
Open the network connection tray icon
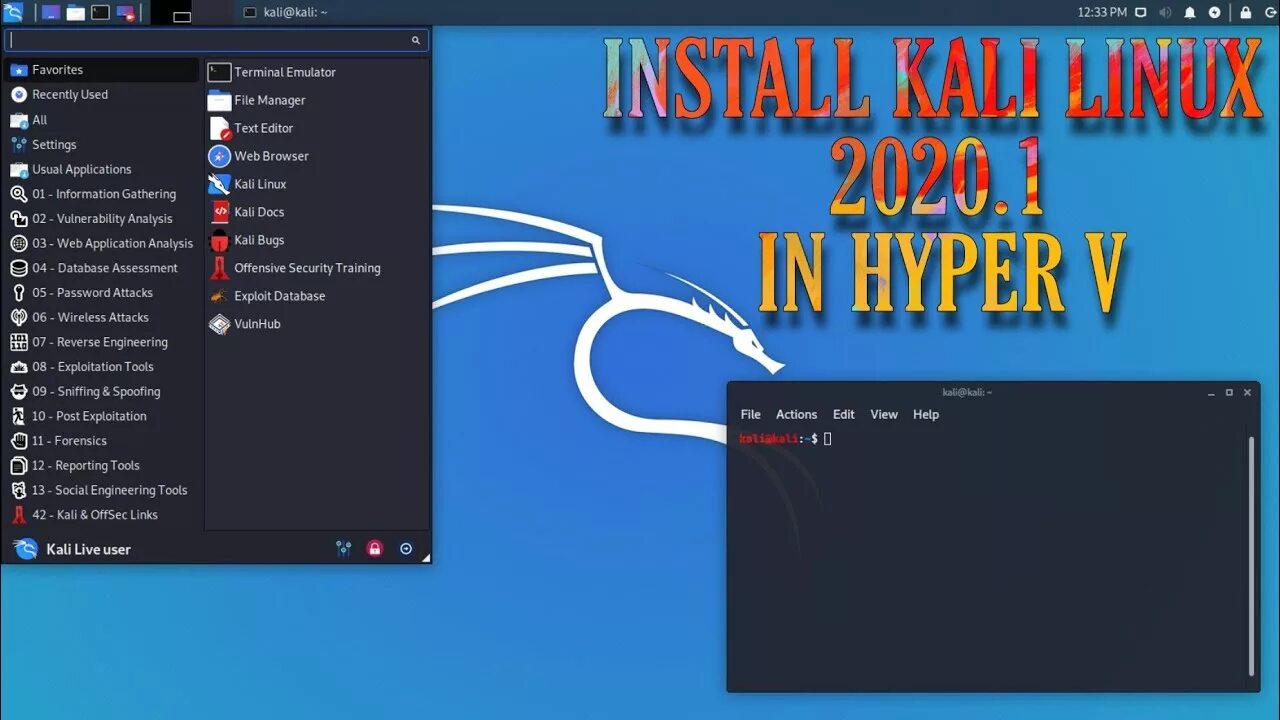(1141, 13)
